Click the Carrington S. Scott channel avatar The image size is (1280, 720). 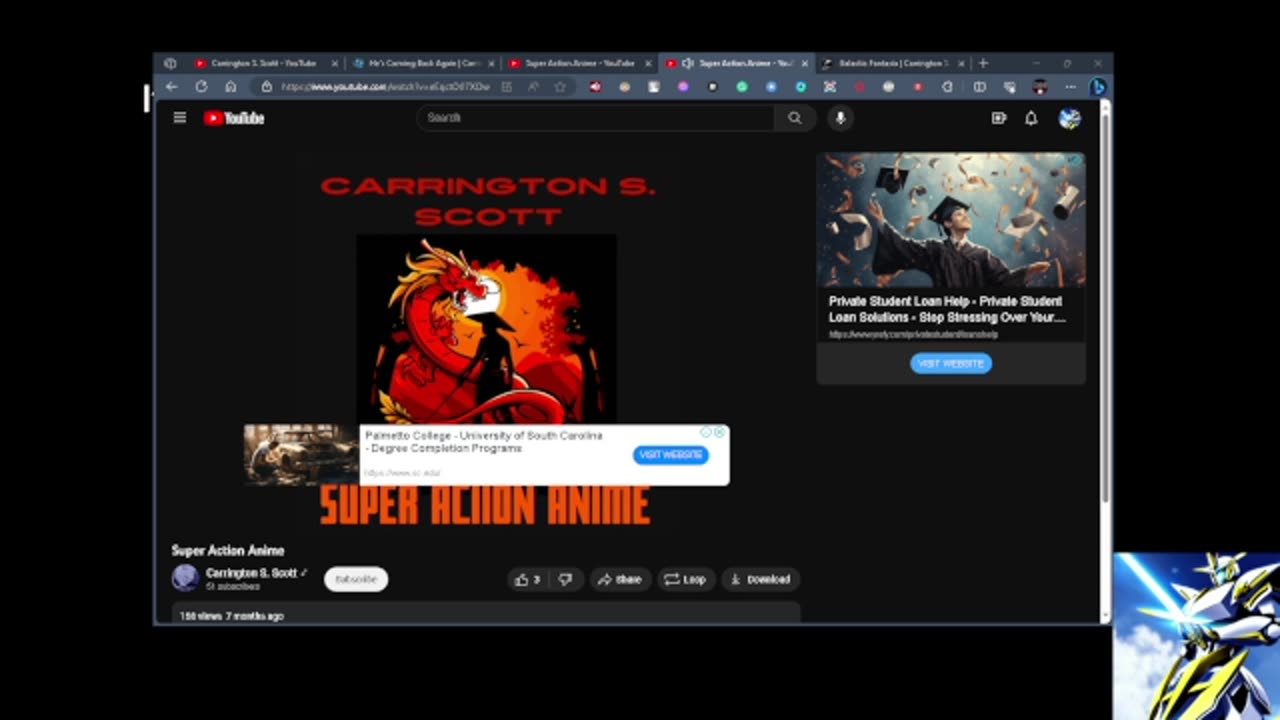185,578
